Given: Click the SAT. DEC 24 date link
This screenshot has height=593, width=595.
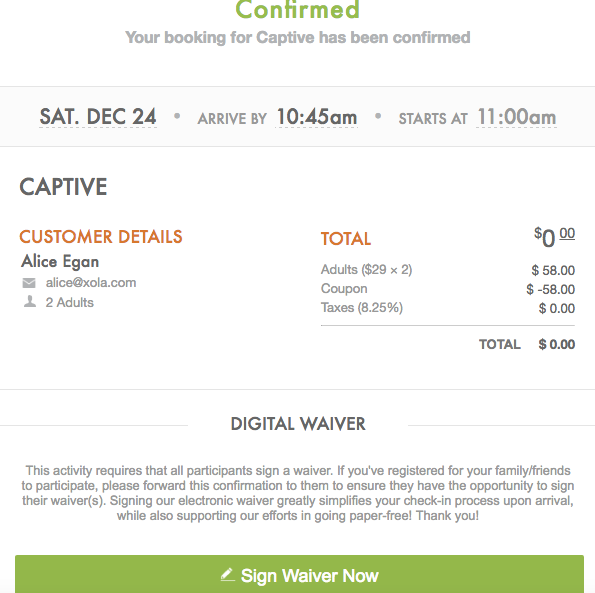Looking at the screenshot, I should coord(98,116).
